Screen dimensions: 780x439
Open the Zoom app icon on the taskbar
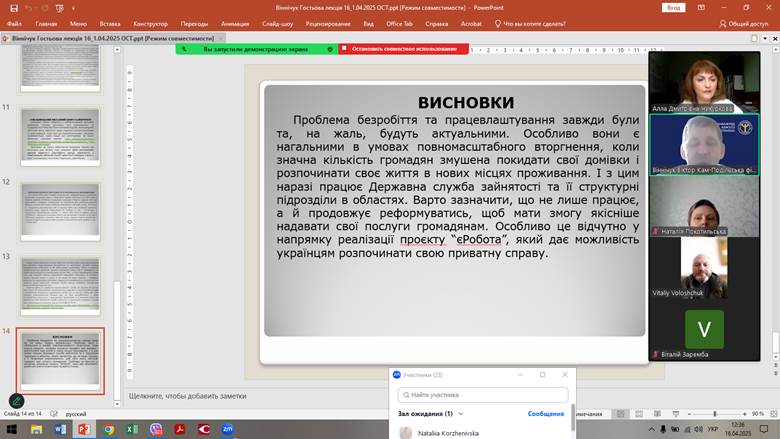[227, 428]
